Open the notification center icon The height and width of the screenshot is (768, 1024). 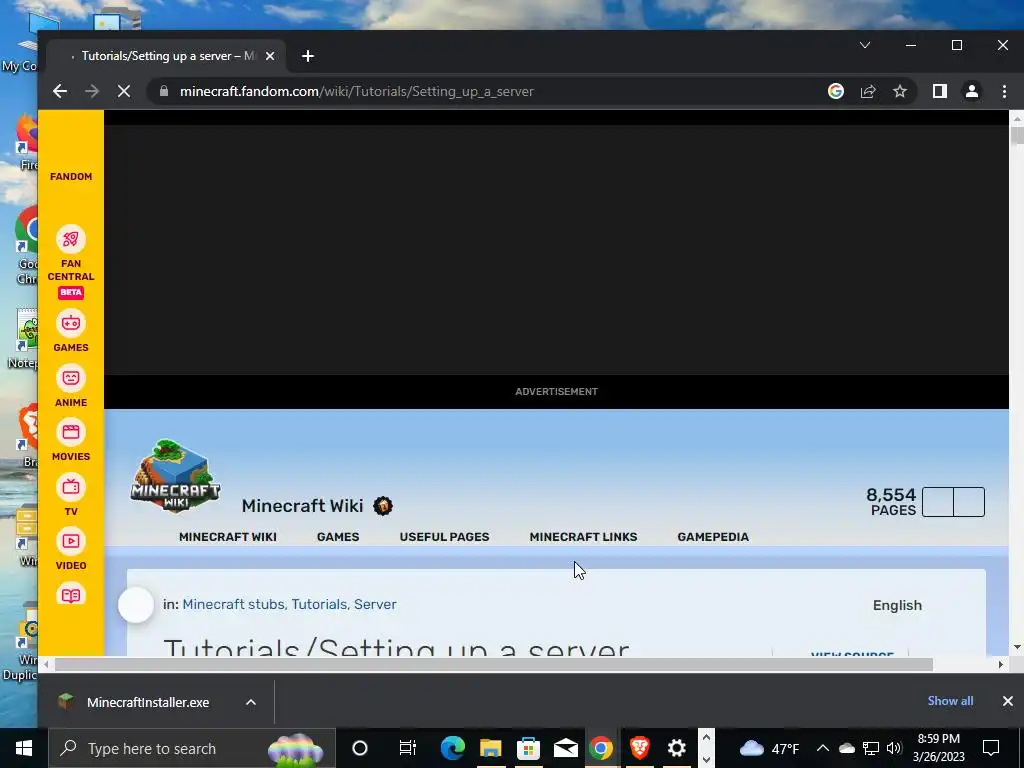[991, 748]
